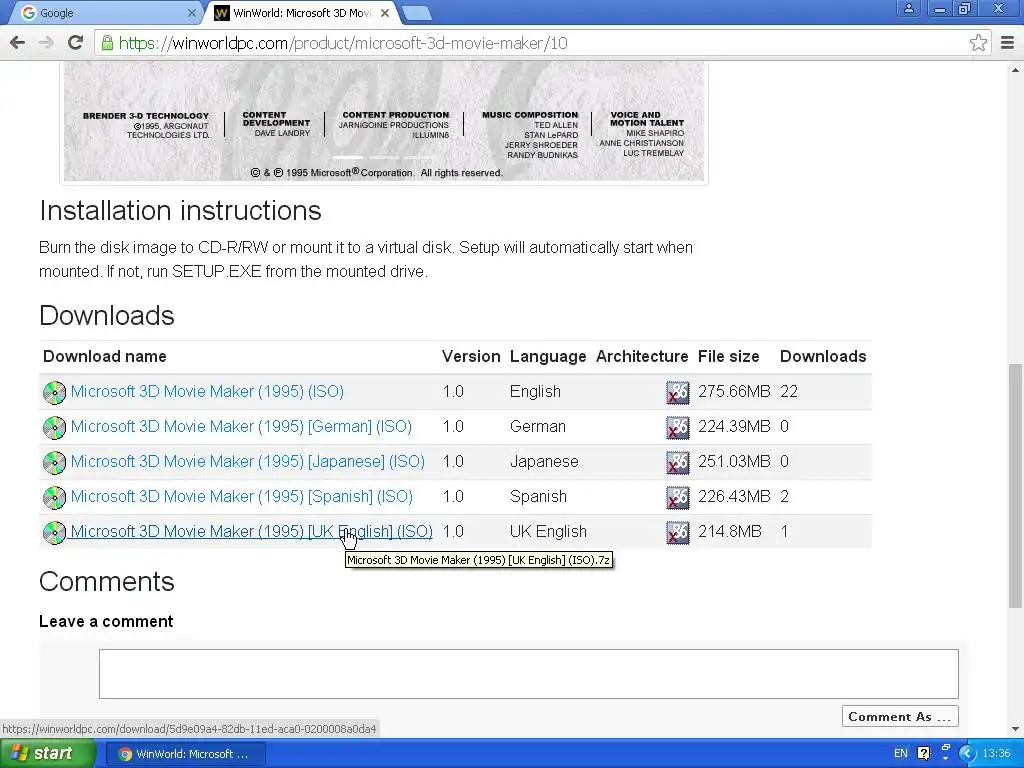Click the 251.03MB file size

tap(734, 461)
